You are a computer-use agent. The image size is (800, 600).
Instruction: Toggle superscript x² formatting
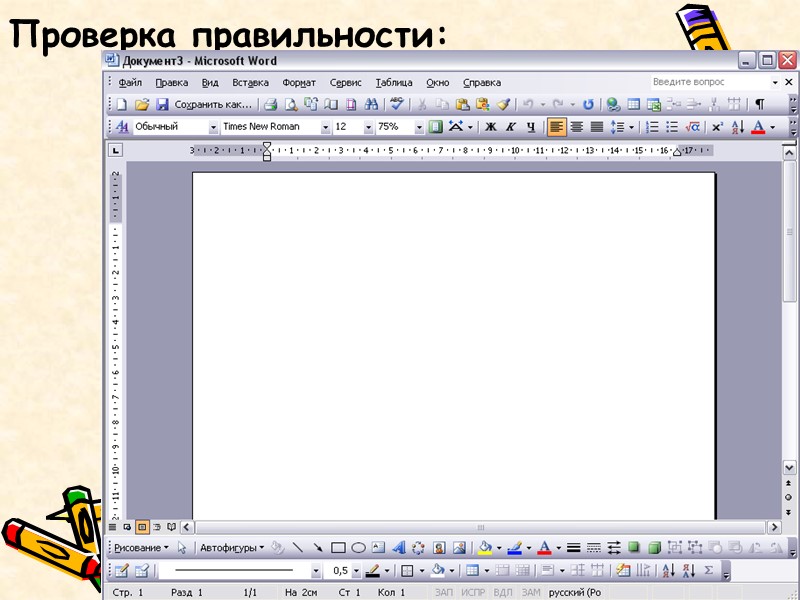tap(717, 127)
